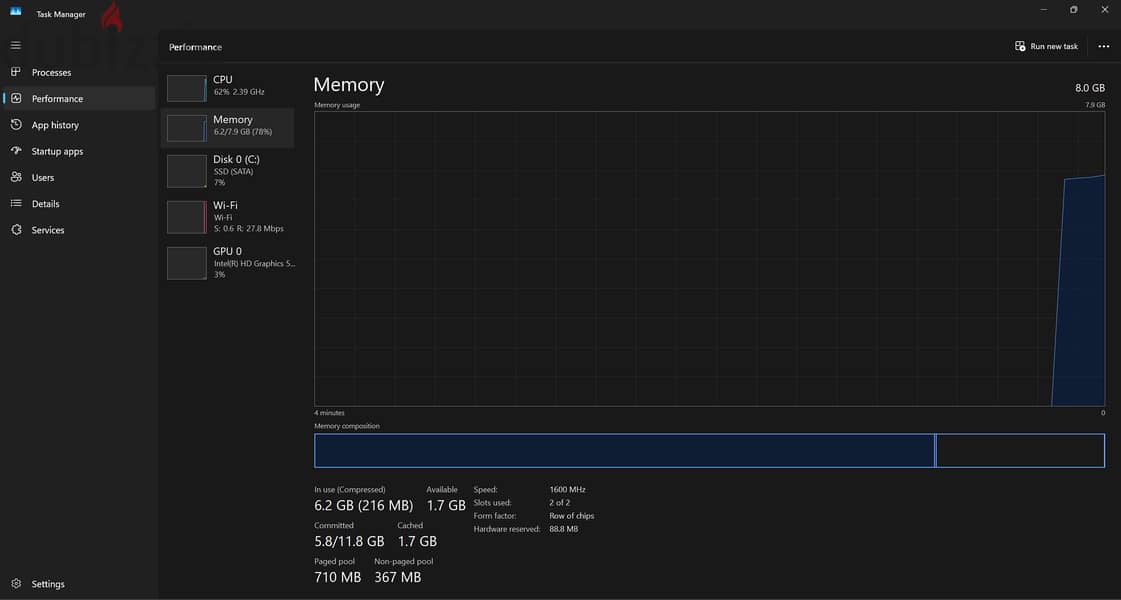Open Settings gear at the bottom
This screenshot has height=600, width=1121.
point(16,584)
